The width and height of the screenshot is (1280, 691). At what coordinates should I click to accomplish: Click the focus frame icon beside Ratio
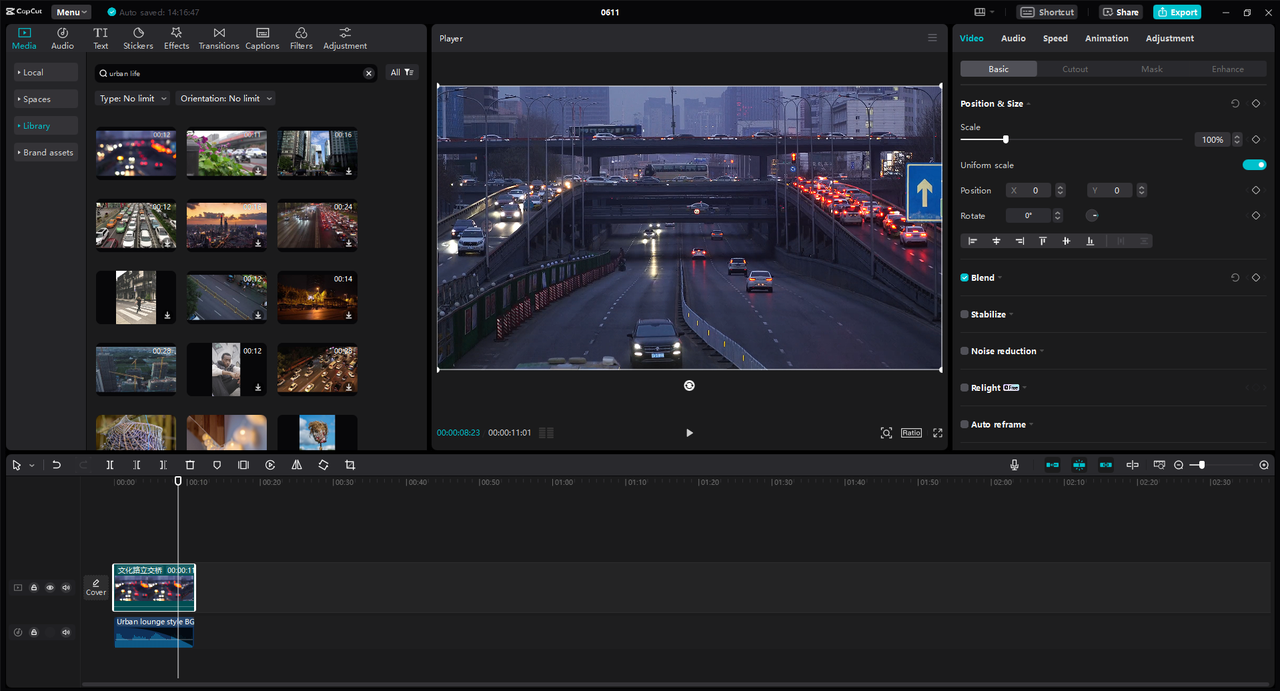tap(886, 433)
